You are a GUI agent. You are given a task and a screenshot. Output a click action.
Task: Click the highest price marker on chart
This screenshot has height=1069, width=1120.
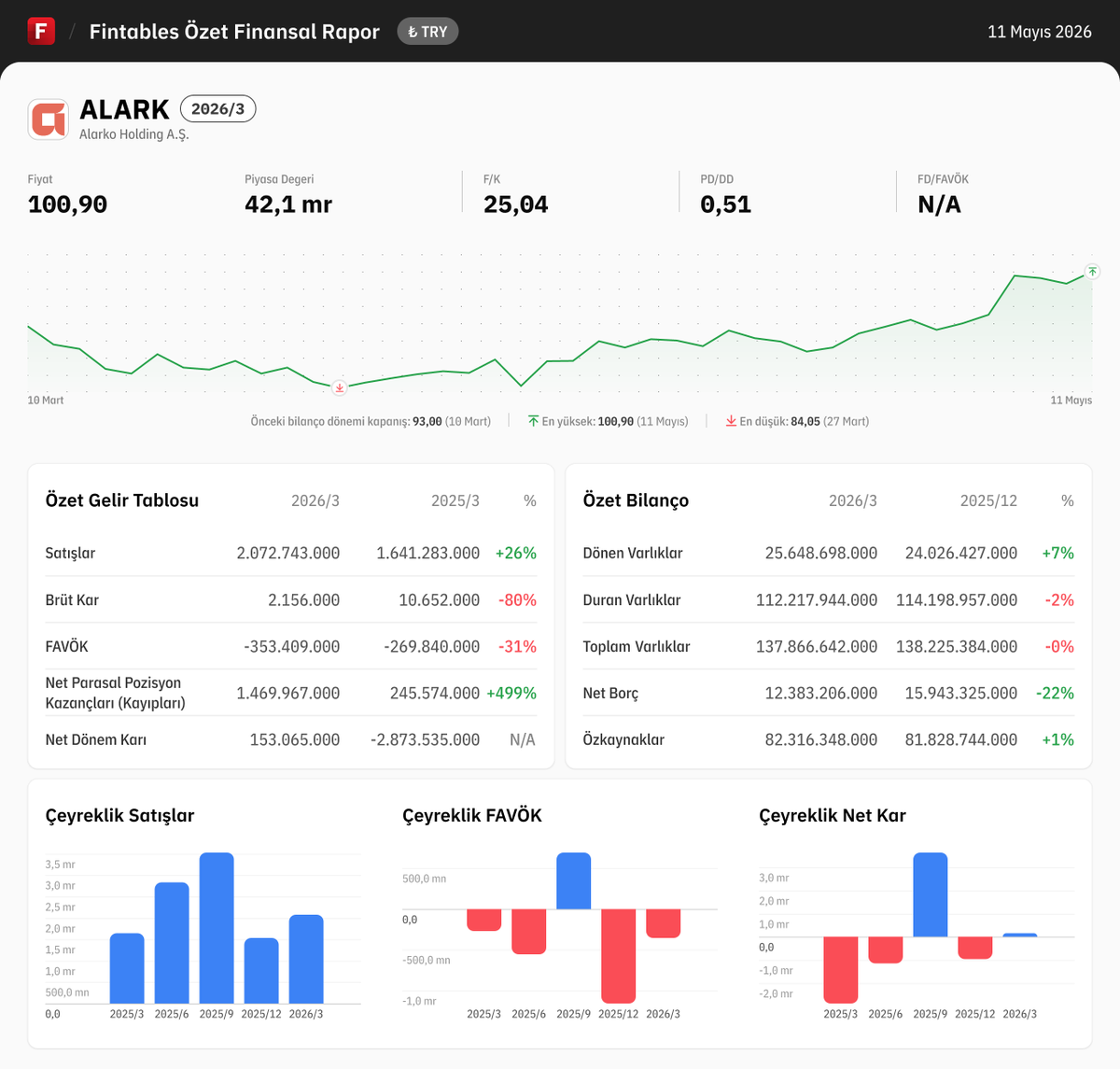pyautogui.click(x=1092, y=272)
